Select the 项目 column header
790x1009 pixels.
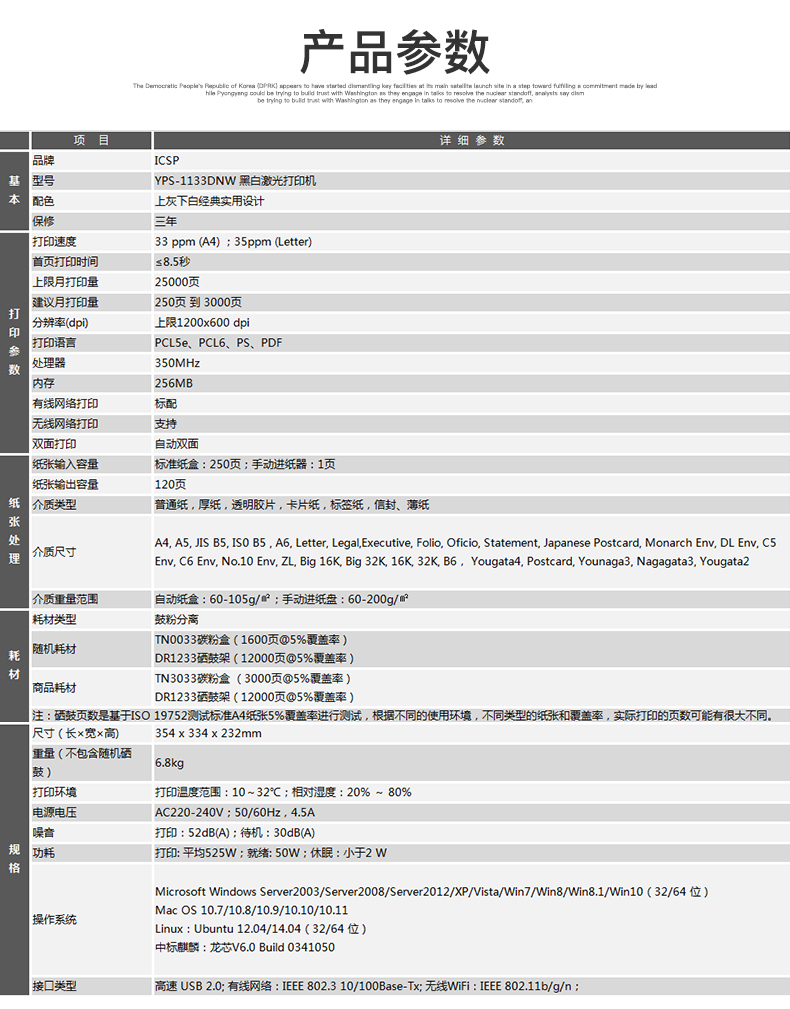point(91,140)
